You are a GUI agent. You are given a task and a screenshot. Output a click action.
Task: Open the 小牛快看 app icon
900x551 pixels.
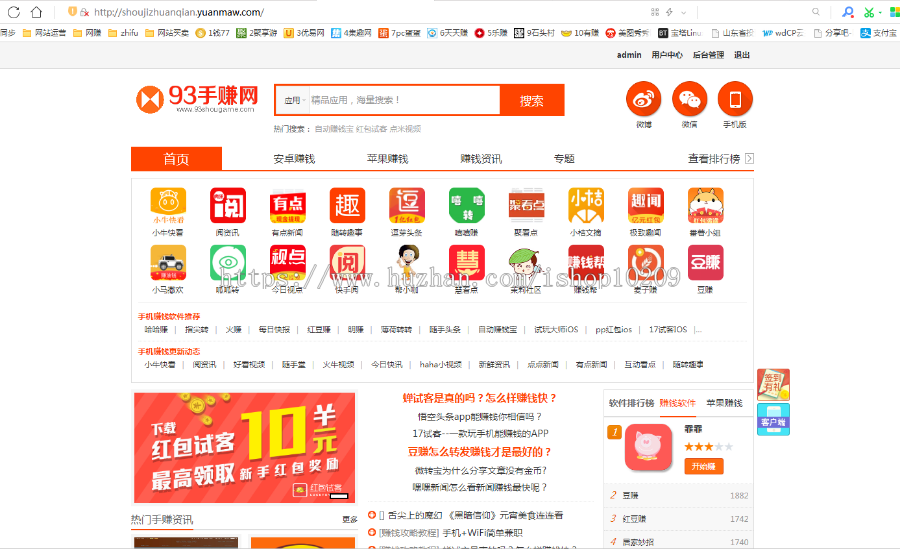168,205
